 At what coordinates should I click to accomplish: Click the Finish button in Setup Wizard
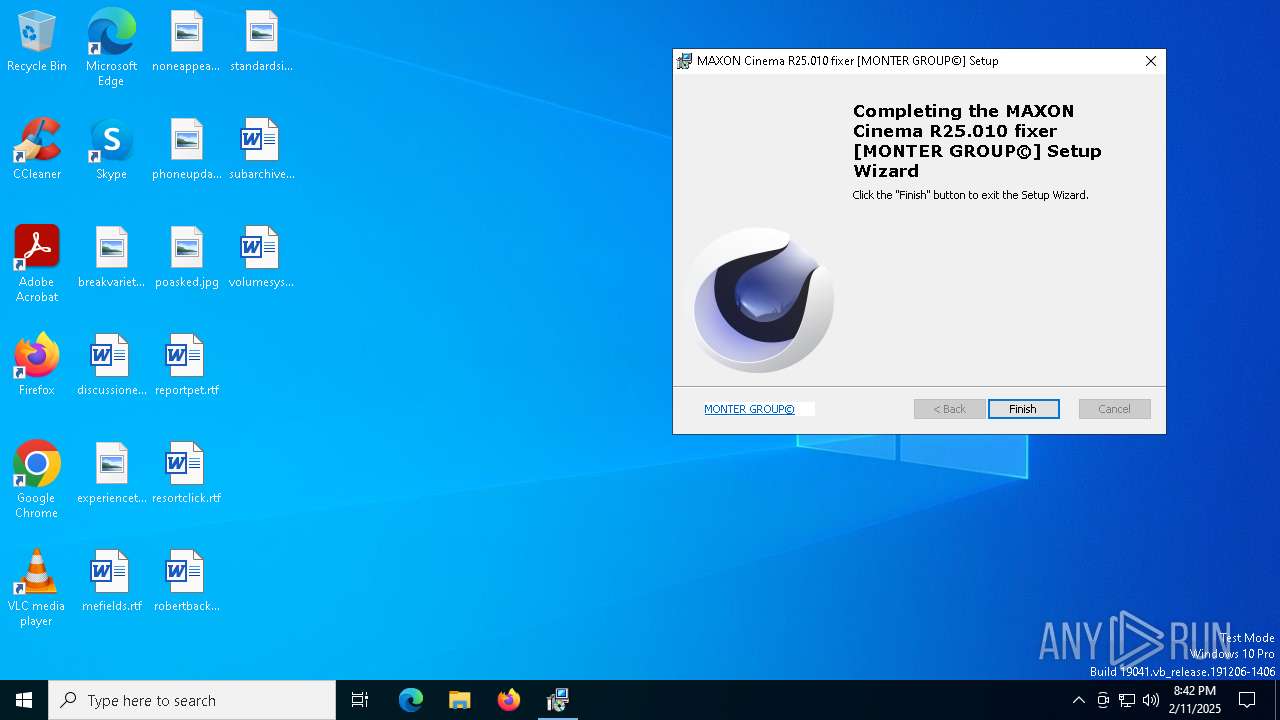coord(1023,409)
